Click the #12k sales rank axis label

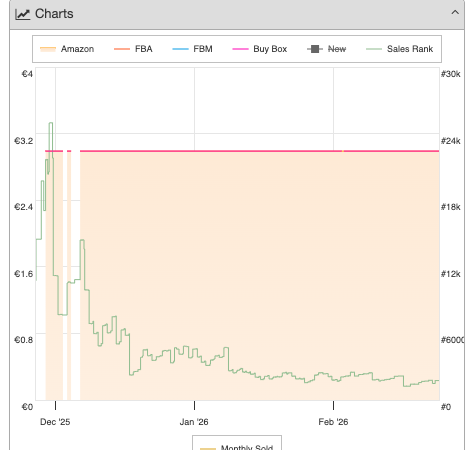click(451, 274)
